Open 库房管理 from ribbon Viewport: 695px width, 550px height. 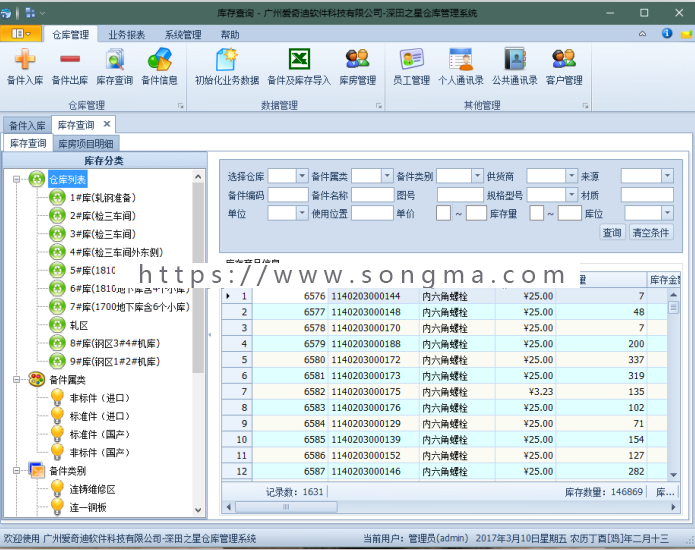coord(358,66)
